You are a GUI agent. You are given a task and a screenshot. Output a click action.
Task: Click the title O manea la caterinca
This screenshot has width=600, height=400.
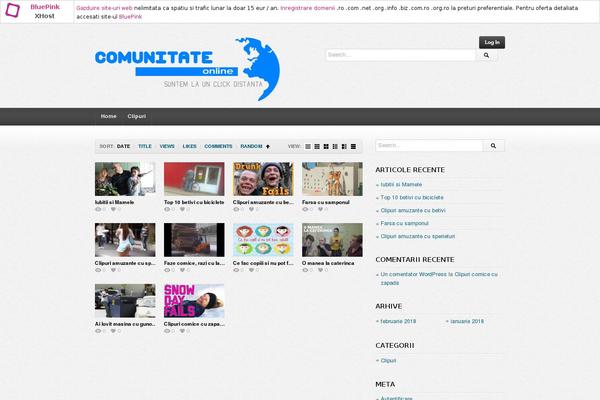328,263
